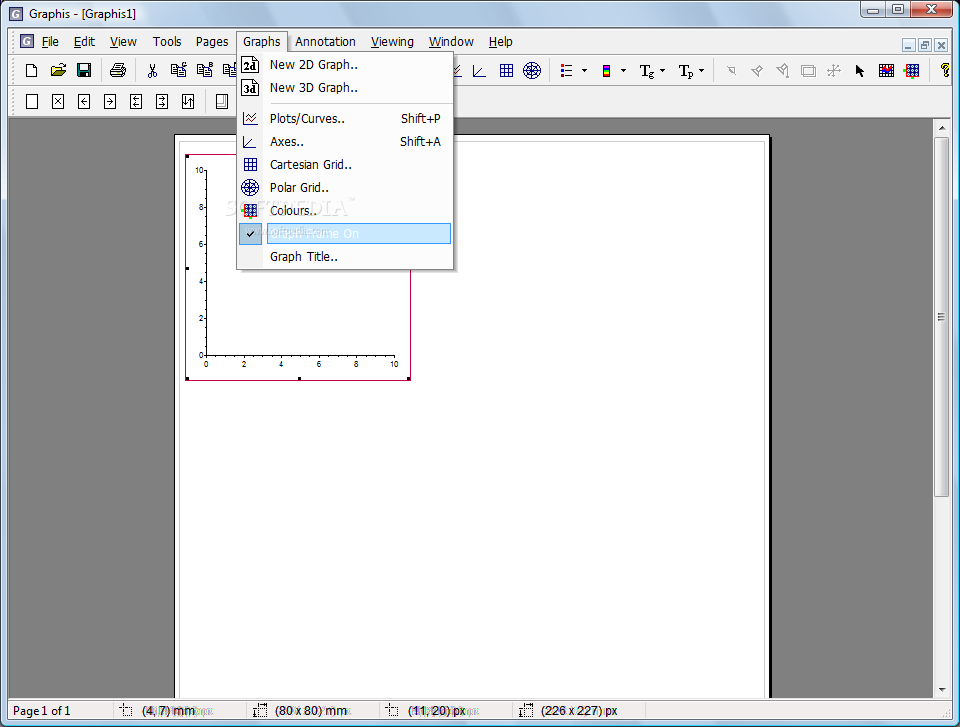
Task: Click the red and blue plot colours icon
Action: coord(886,71)
